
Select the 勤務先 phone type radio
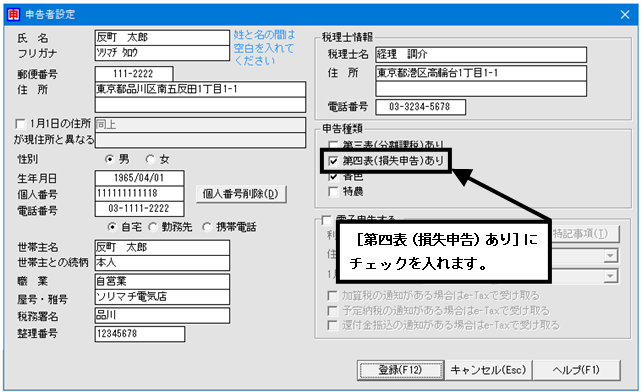(153, 227)
